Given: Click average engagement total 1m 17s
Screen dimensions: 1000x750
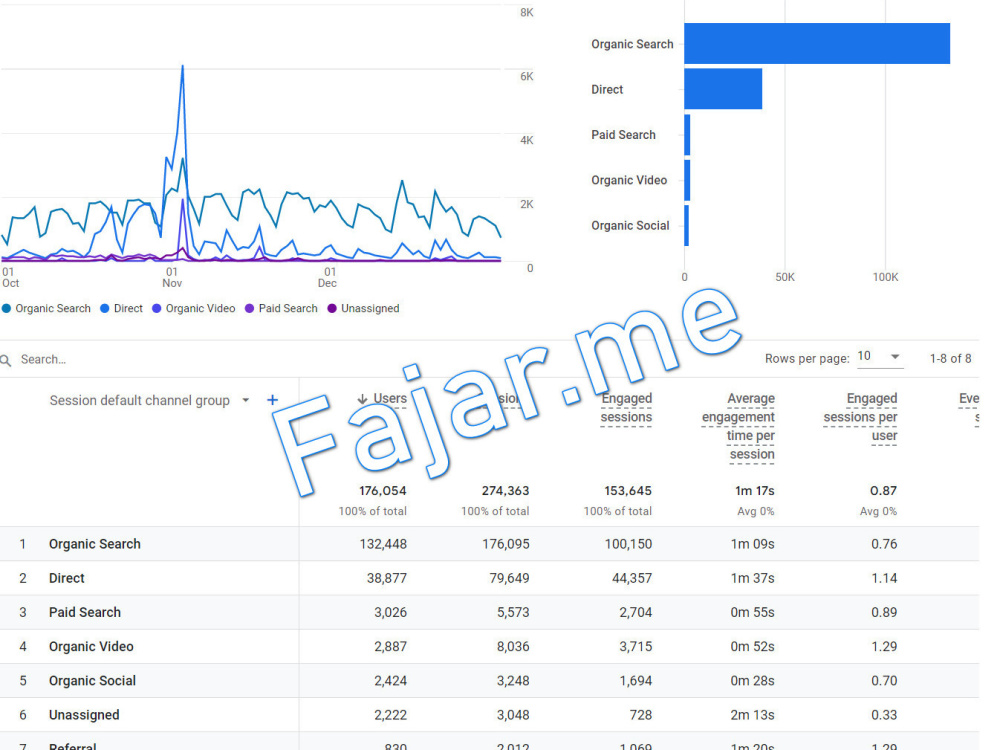Looking at the screenshot, I should click(x=754, y=491).
